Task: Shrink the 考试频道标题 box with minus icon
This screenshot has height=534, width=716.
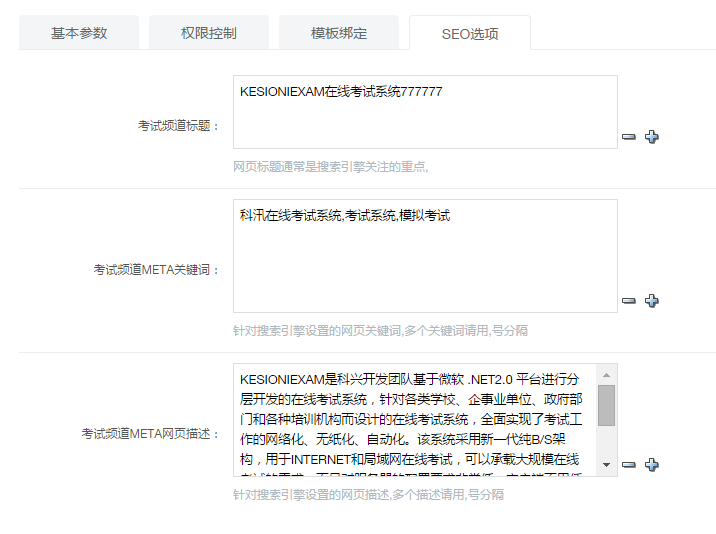Action: [x=629, y=137]
